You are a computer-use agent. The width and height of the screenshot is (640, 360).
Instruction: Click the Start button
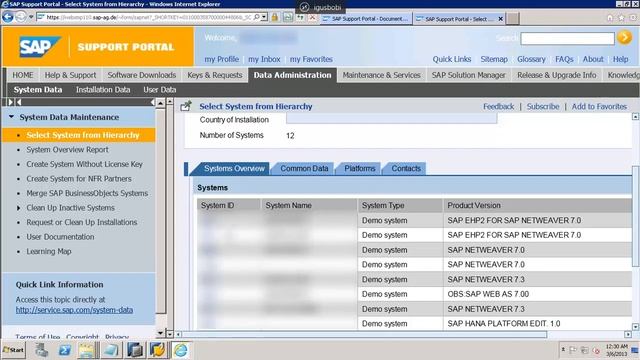coord(13,350)
